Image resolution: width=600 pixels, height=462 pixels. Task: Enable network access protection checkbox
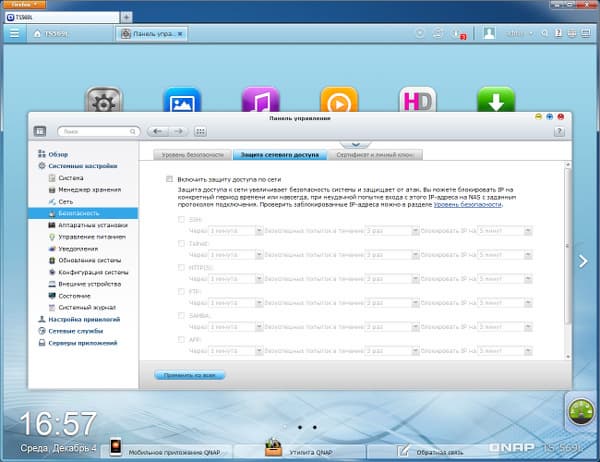(169, 179)
